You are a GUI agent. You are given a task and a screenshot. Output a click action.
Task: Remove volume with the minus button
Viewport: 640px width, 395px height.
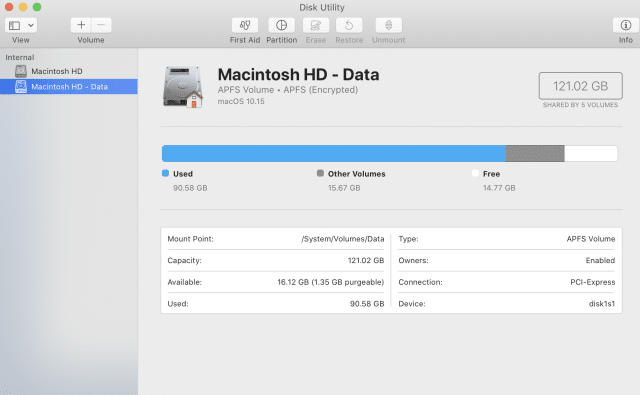click(x=101, y=25)
